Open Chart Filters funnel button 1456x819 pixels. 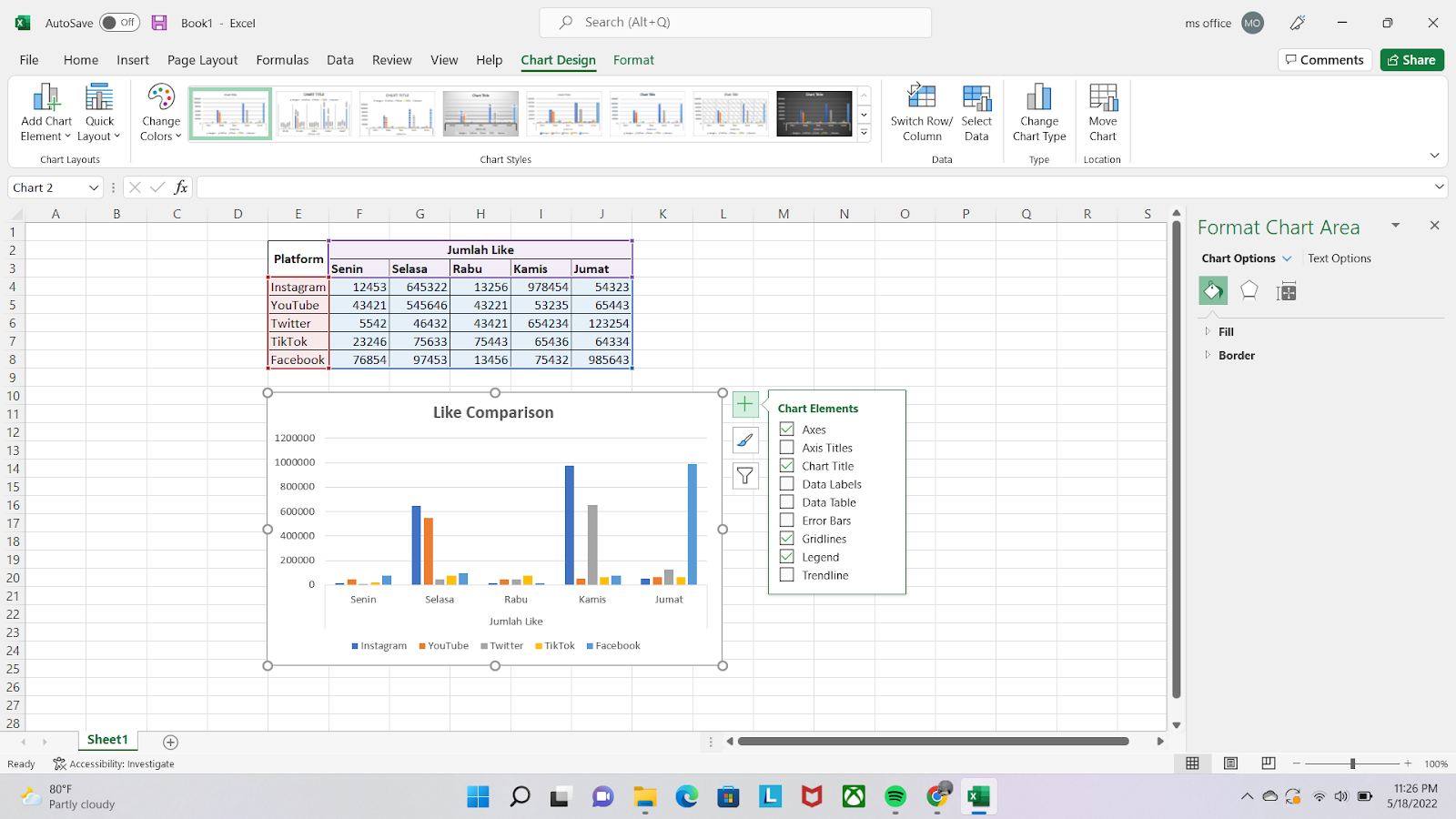point(745,476)
